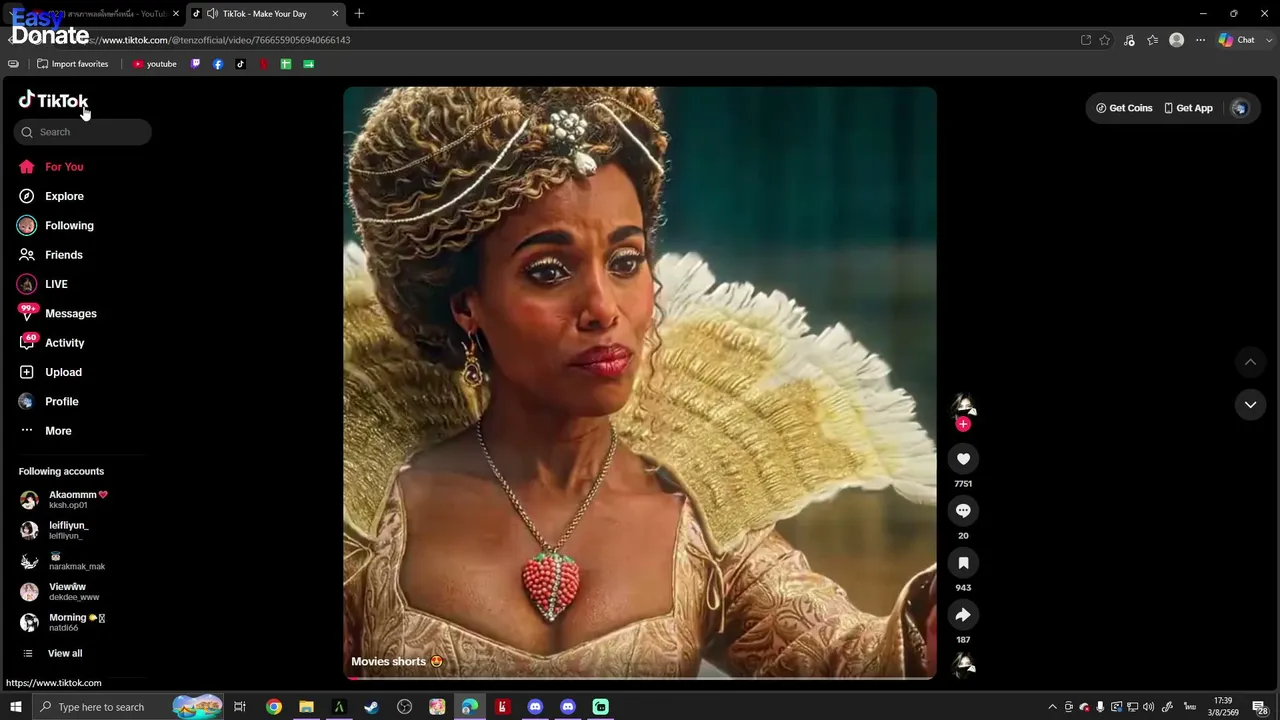Open Copilot Chat in browser toolbar
The width and height of the screenshot is (1280, 720).
coord(1236,40)
